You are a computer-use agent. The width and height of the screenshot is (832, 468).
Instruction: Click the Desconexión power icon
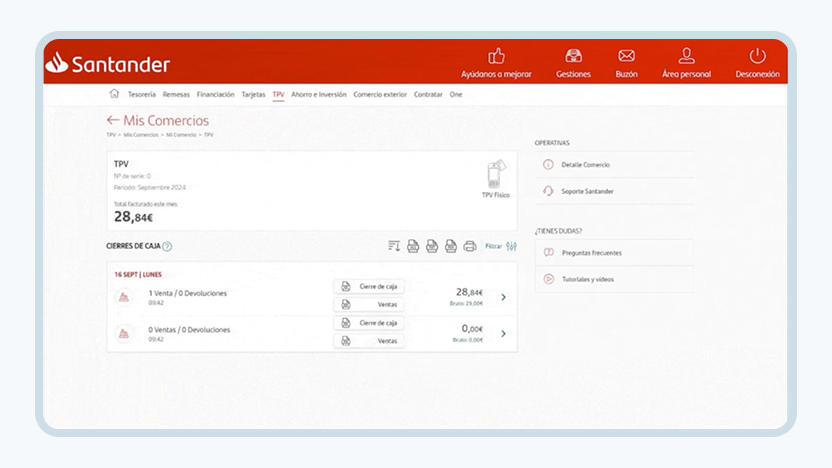pos(757,56)
